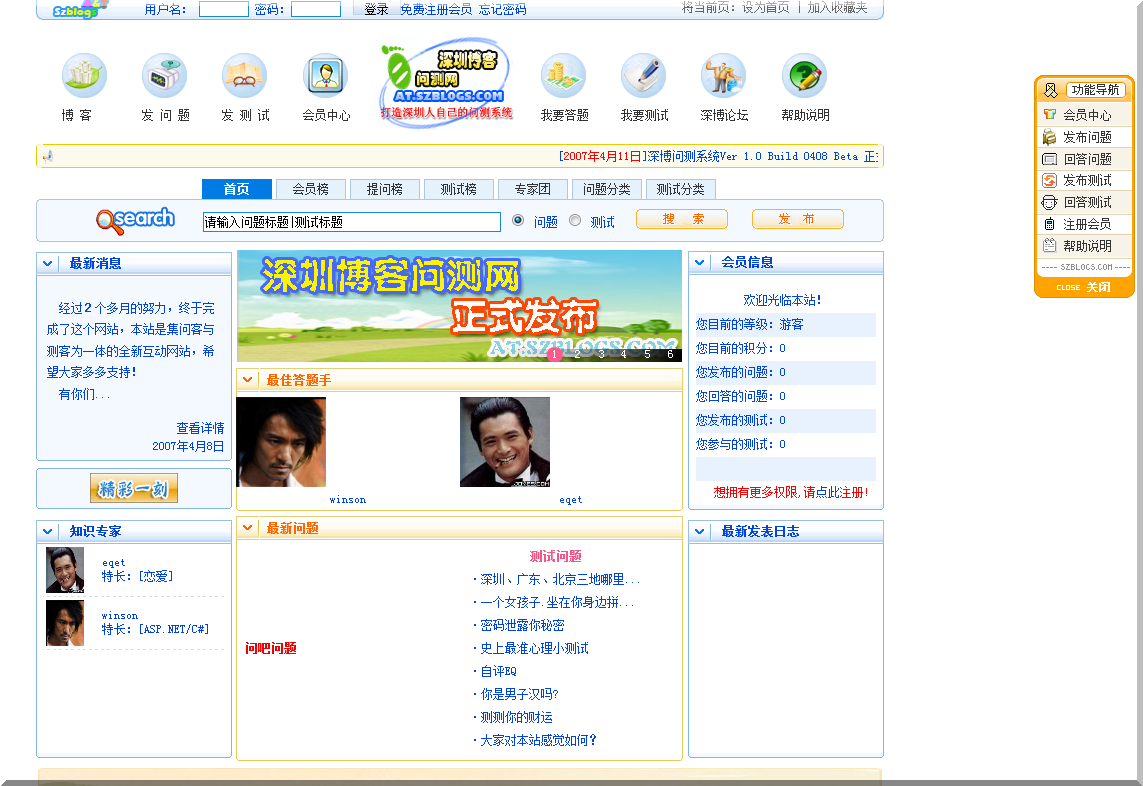Click the 发测试 post test icon
The width and height of the screenshot is (1143, 786).
pyautogui.click(x=244, y=76)
